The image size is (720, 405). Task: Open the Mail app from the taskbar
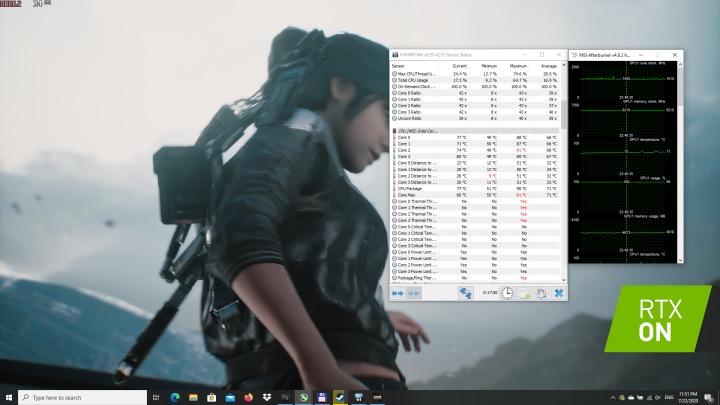pyautogui.click(x=230, y=398)
